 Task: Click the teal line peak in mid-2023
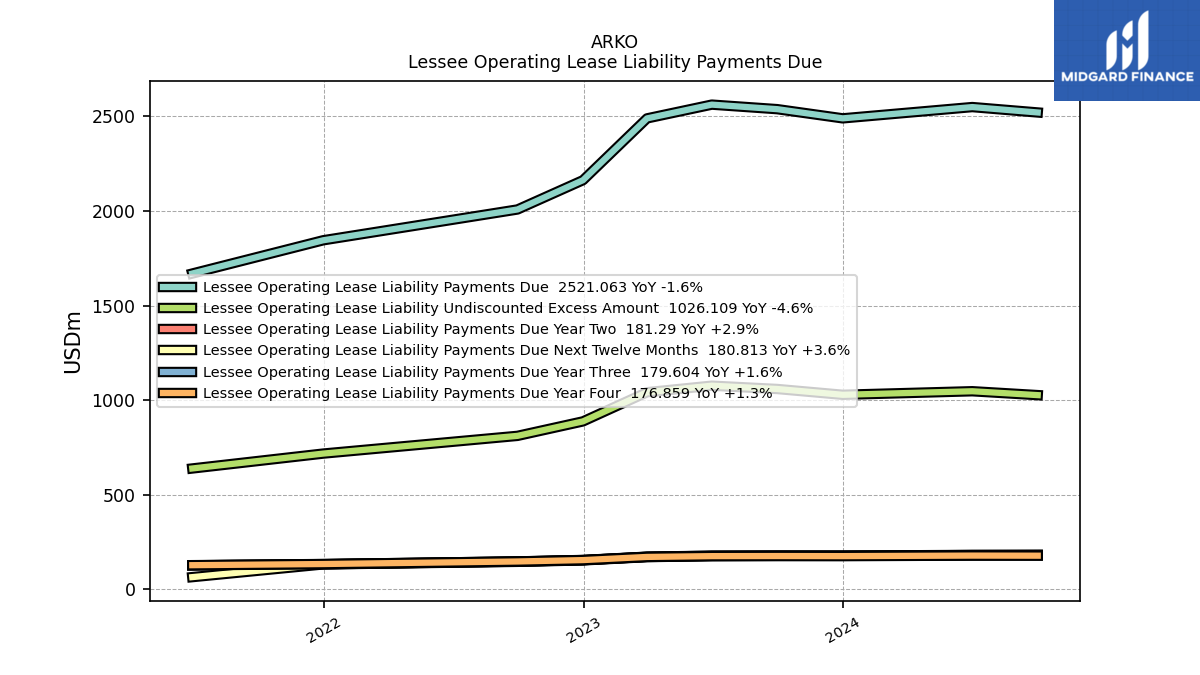click(x=712, y=104)
